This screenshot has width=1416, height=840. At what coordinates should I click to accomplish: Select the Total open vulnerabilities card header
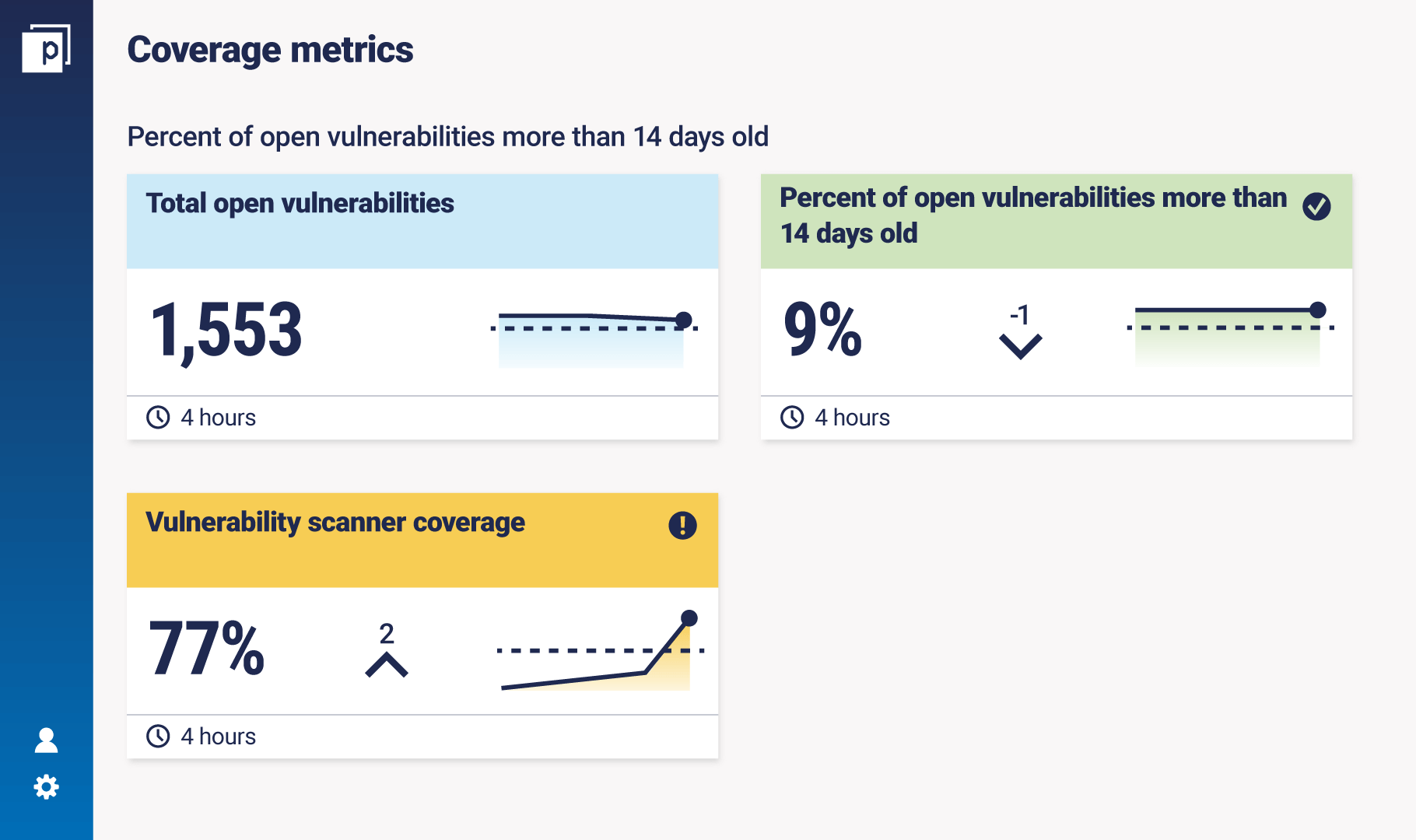point(300,204)
